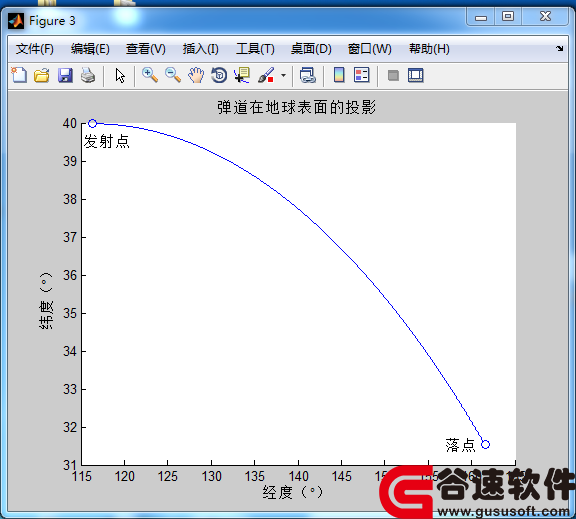576x519 pixels.
Task: Click the x-axis tick label 130
Action: [x=212, y=476]
